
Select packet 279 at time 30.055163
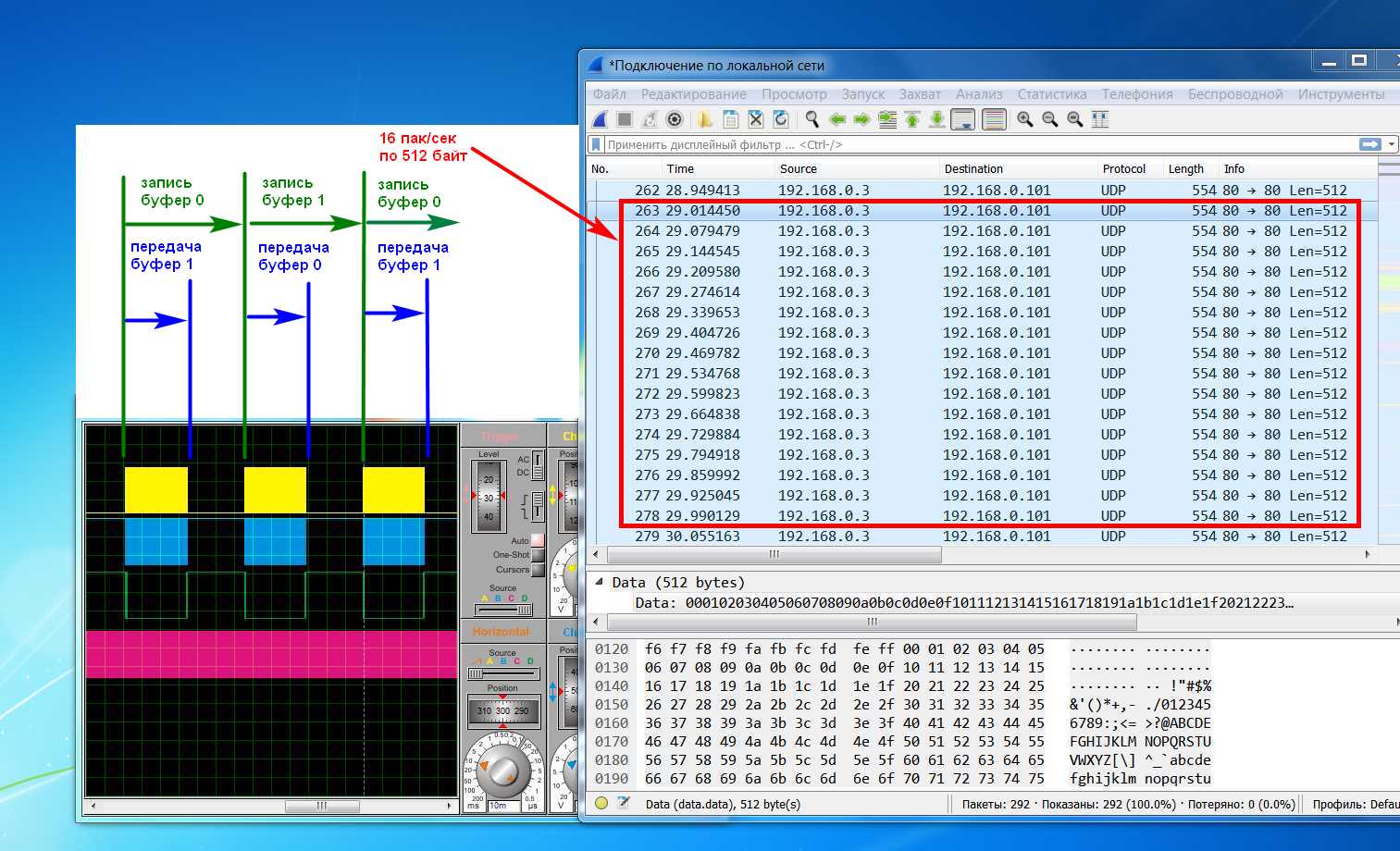981,536
